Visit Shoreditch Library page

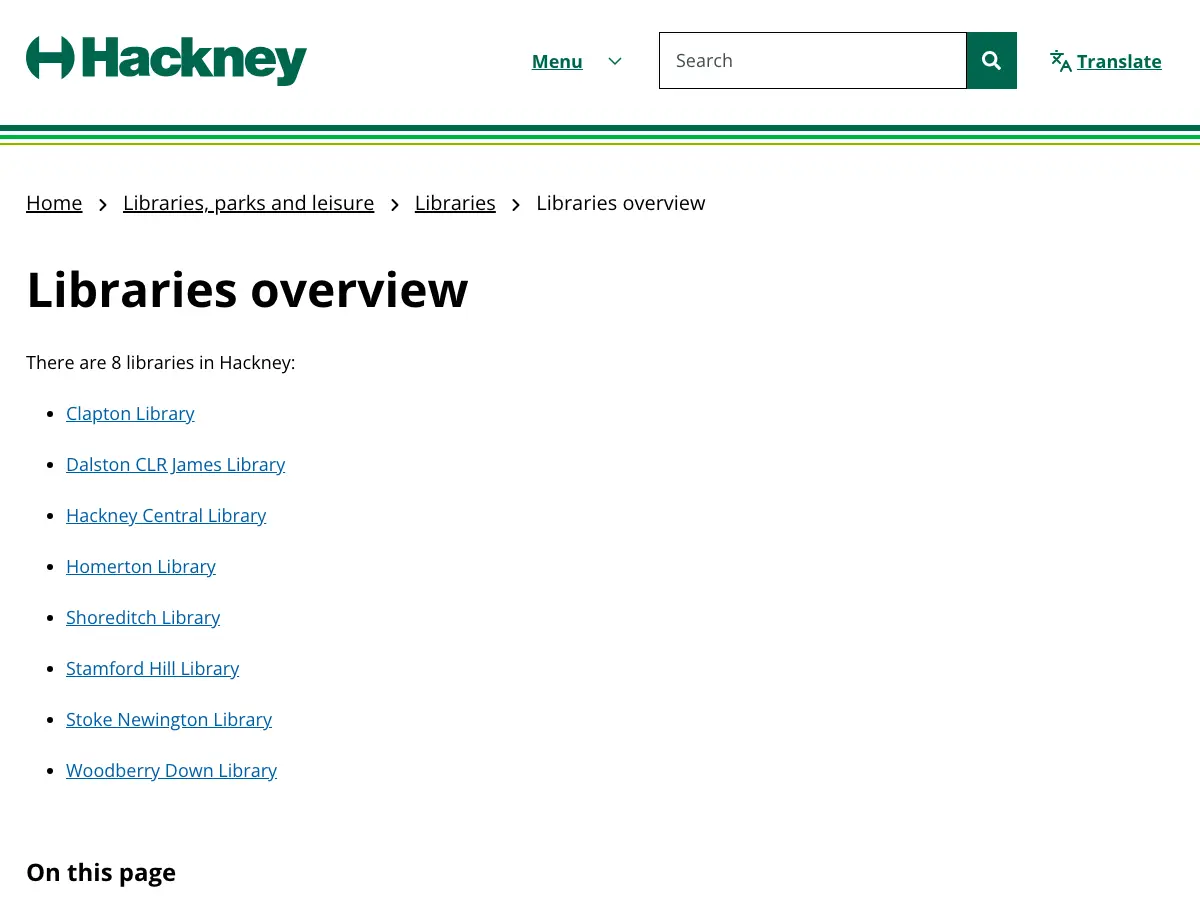[x=143, y=617]
